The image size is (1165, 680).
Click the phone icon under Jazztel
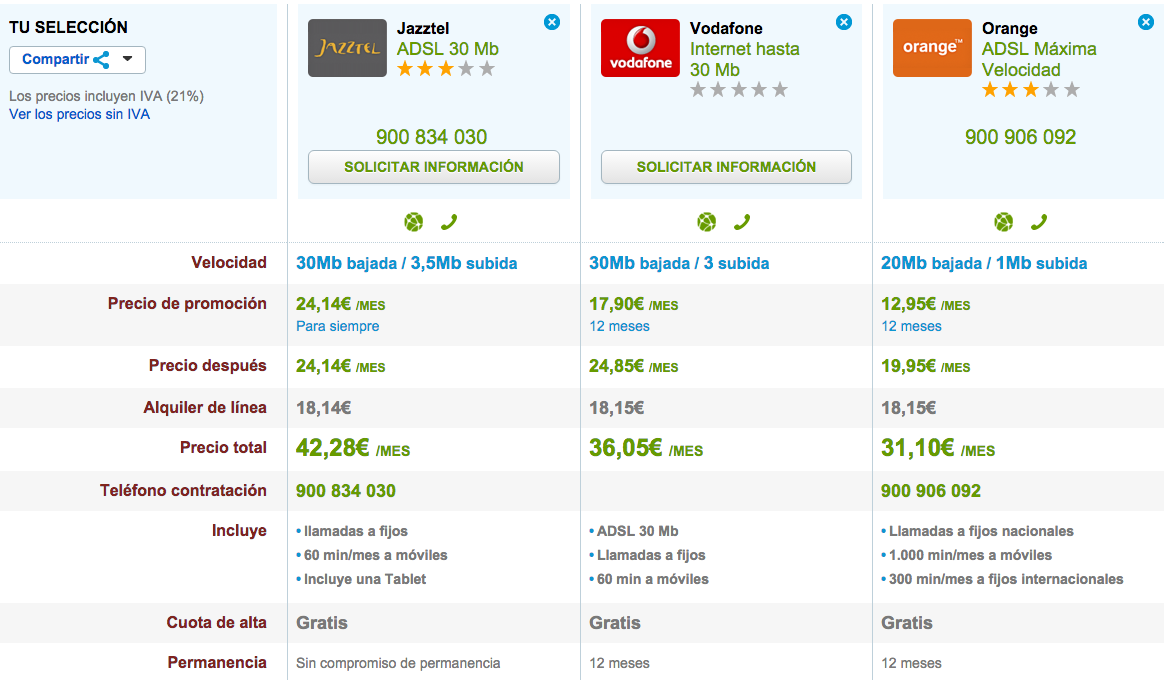(449, 221)
